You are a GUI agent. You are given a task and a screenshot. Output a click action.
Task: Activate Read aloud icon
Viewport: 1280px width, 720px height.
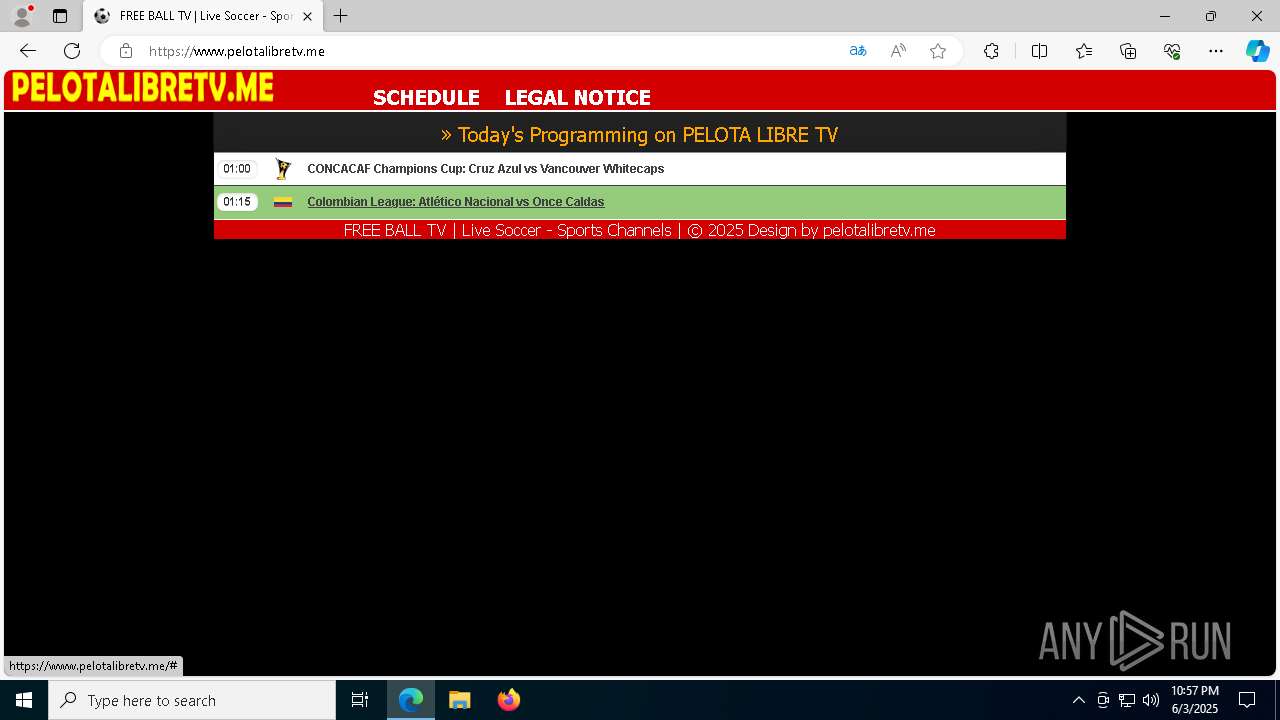(x=898, y=51)
